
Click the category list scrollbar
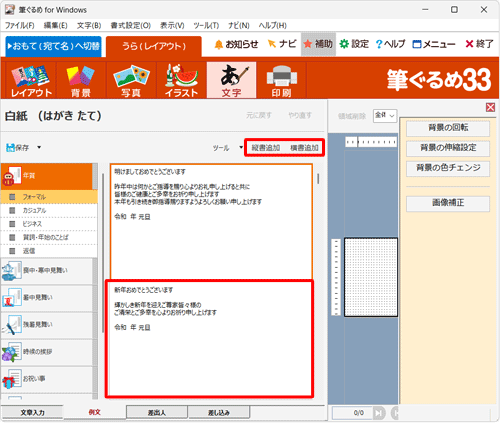(x=103, y=253)
